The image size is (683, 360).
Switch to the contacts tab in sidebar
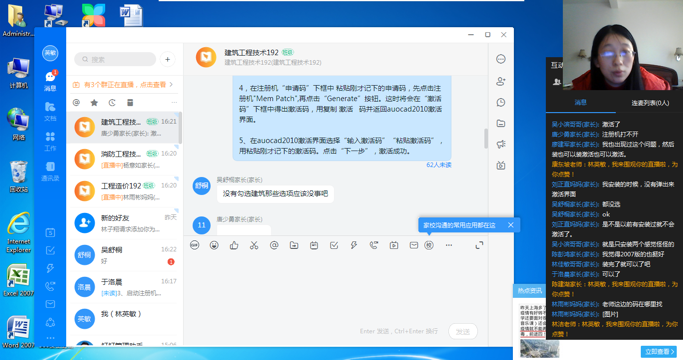point(50,170)
